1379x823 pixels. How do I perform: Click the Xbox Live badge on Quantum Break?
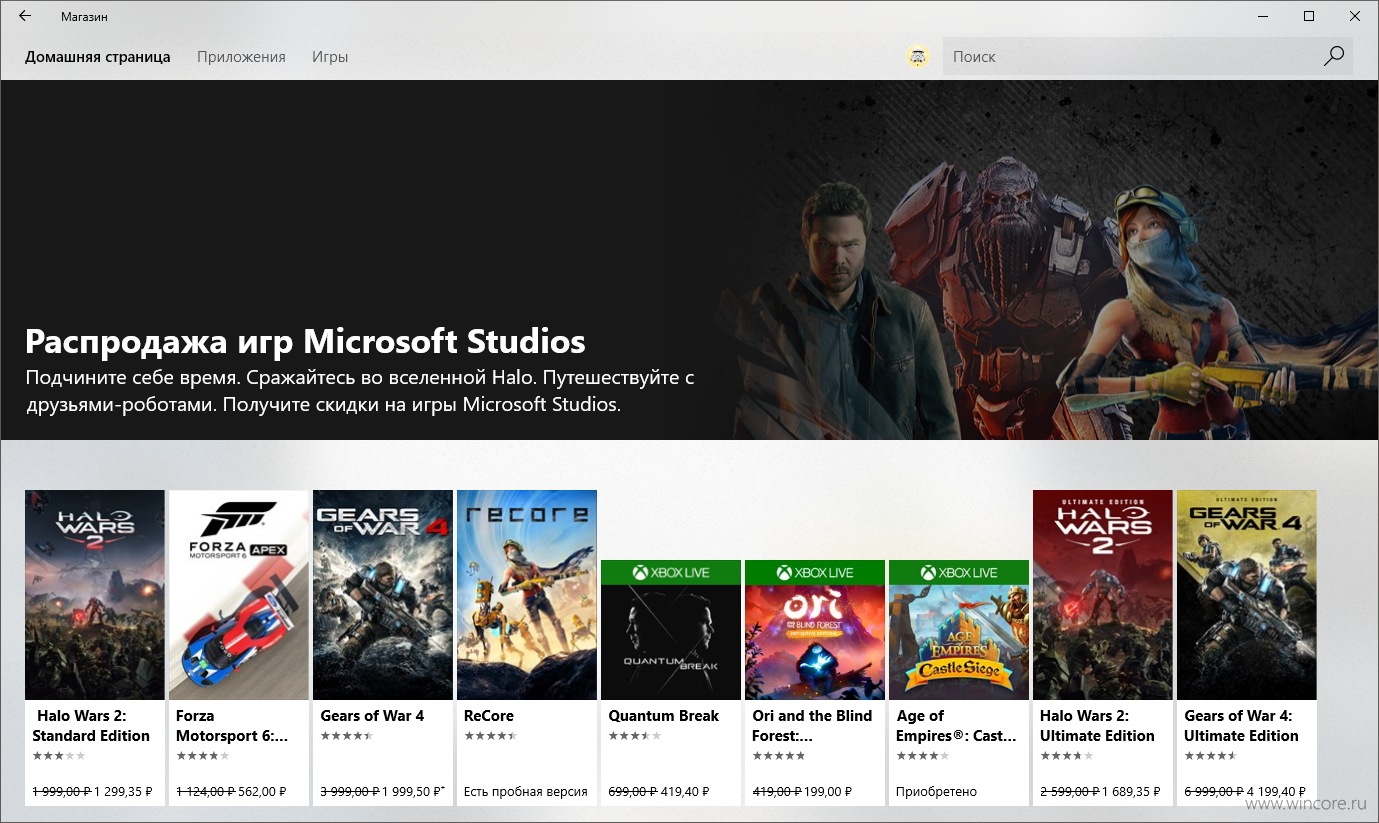click(671, 572)
